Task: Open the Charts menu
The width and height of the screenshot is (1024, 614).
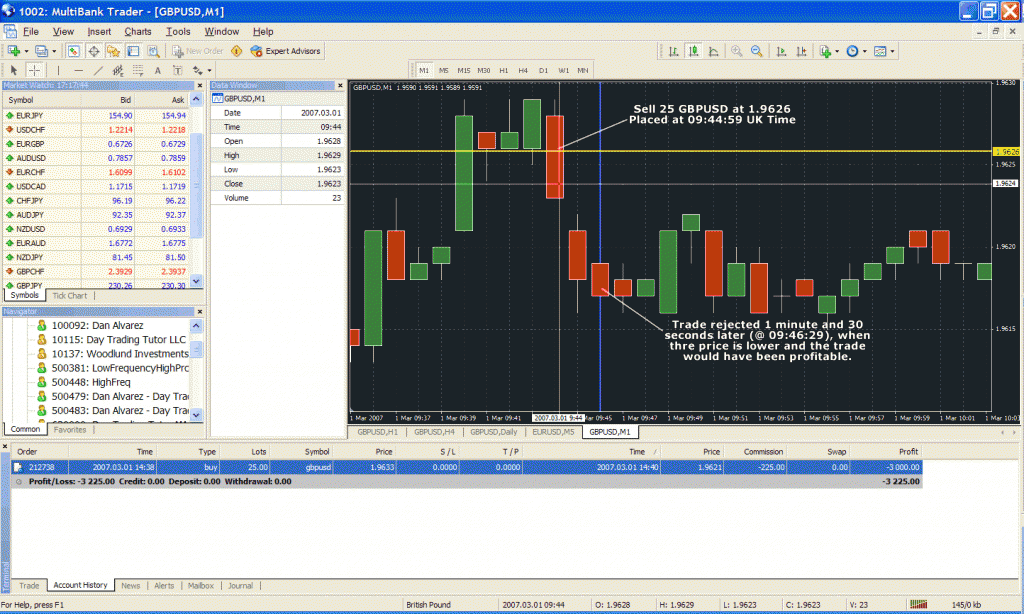Action: pyautogui.click(x=138, y=31)
